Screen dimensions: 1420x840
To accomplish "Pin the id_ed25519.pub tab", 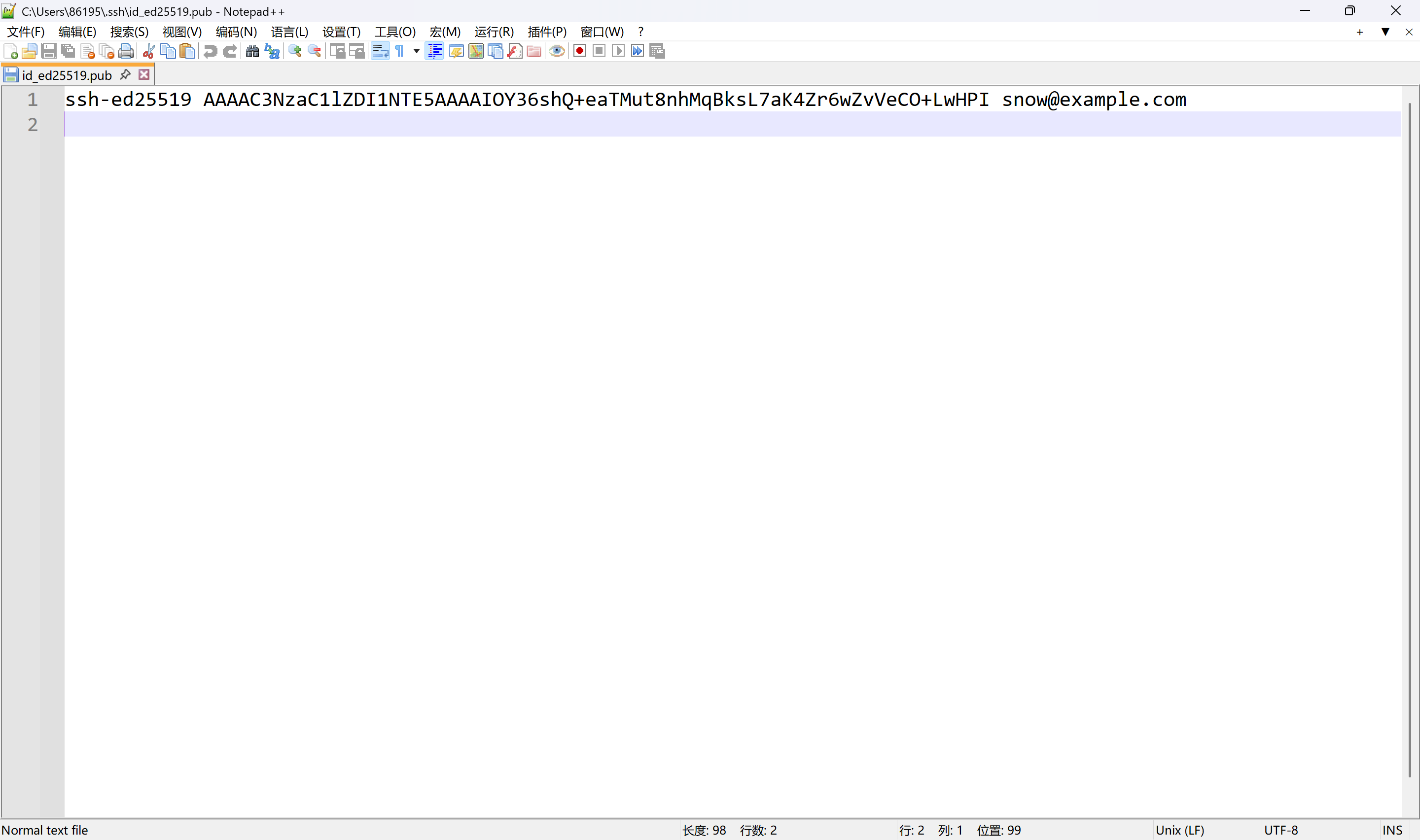I will [126, 75].
